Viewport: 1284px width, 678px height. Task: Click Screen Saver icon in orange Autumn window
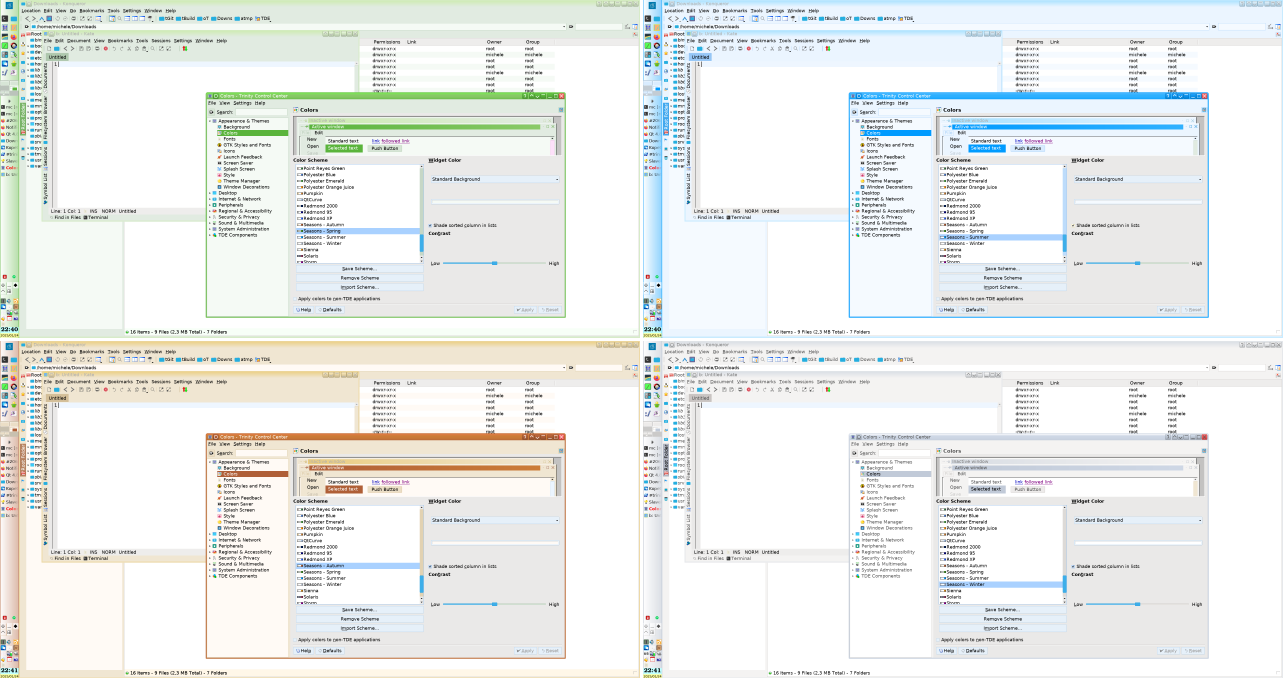[219, 504]
